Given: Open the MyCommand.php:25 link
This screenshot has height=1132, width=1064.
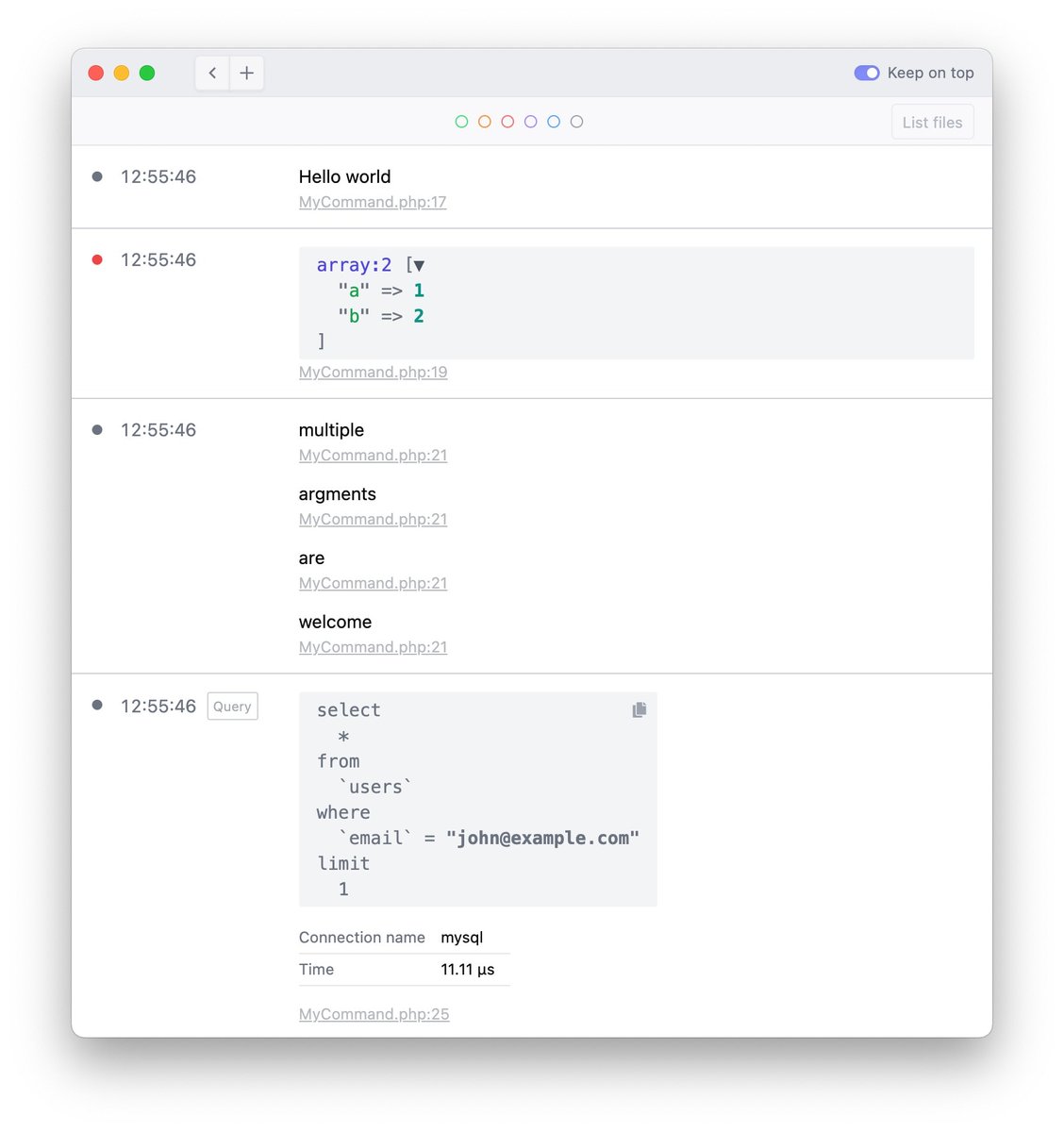Looking at the screenshot, I should (x=374, y=1014).
